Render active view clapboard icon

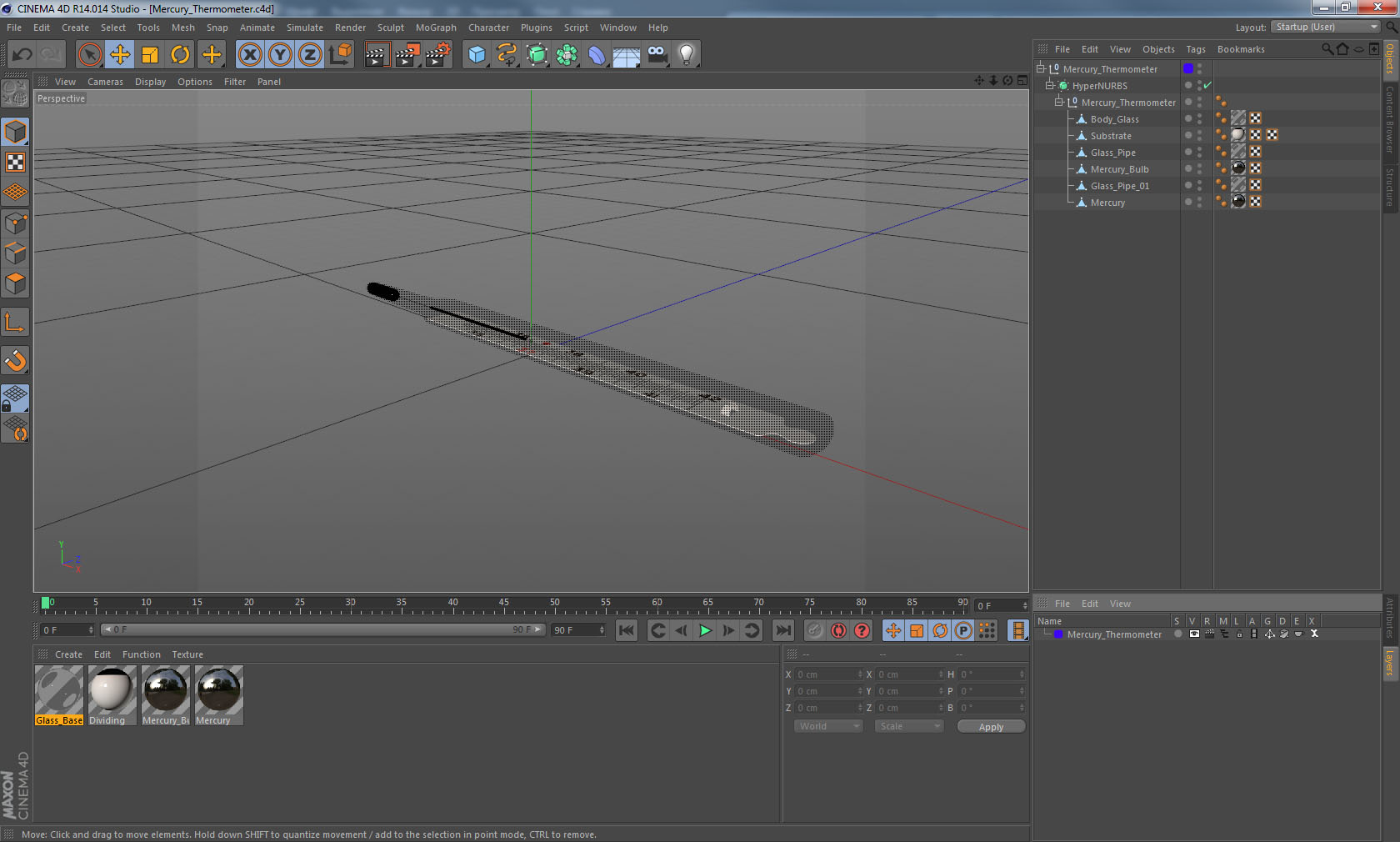(377, 55)
